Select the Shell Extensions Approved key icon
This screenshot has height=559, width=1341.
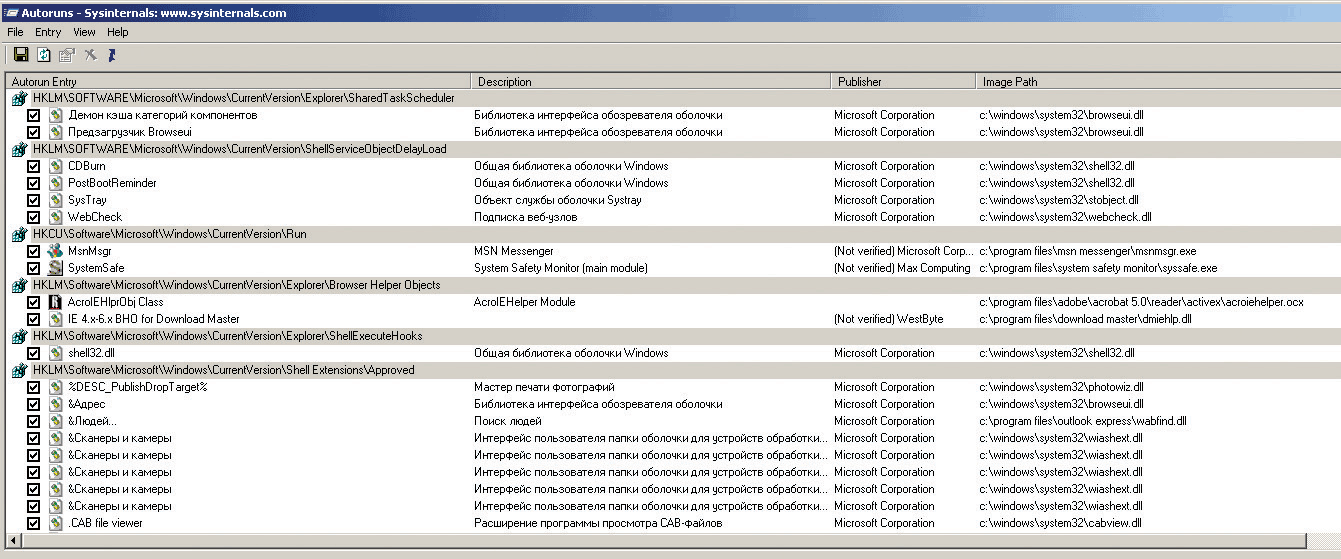click(x=19, y=370)
